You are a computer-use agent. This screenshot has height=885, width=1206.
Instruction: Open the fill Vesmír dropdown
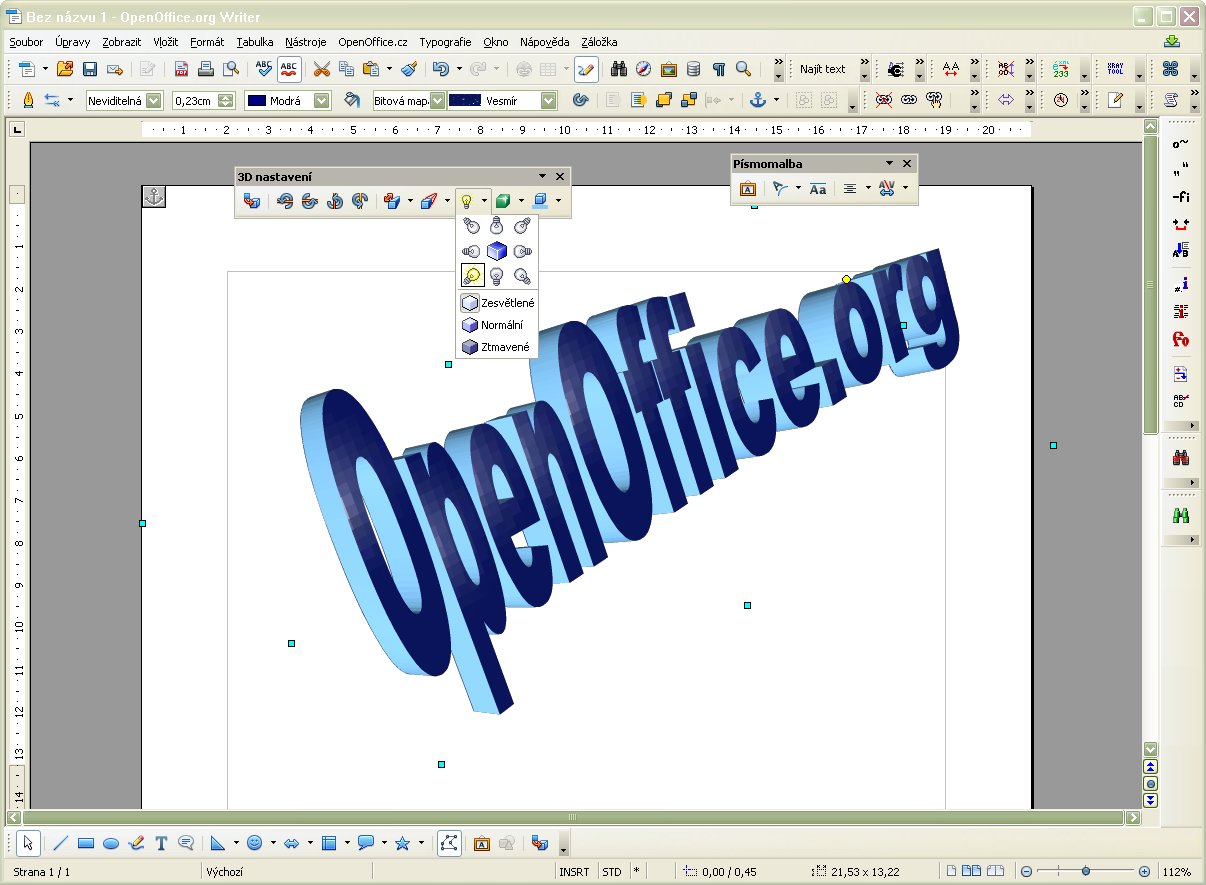(549, 100)
